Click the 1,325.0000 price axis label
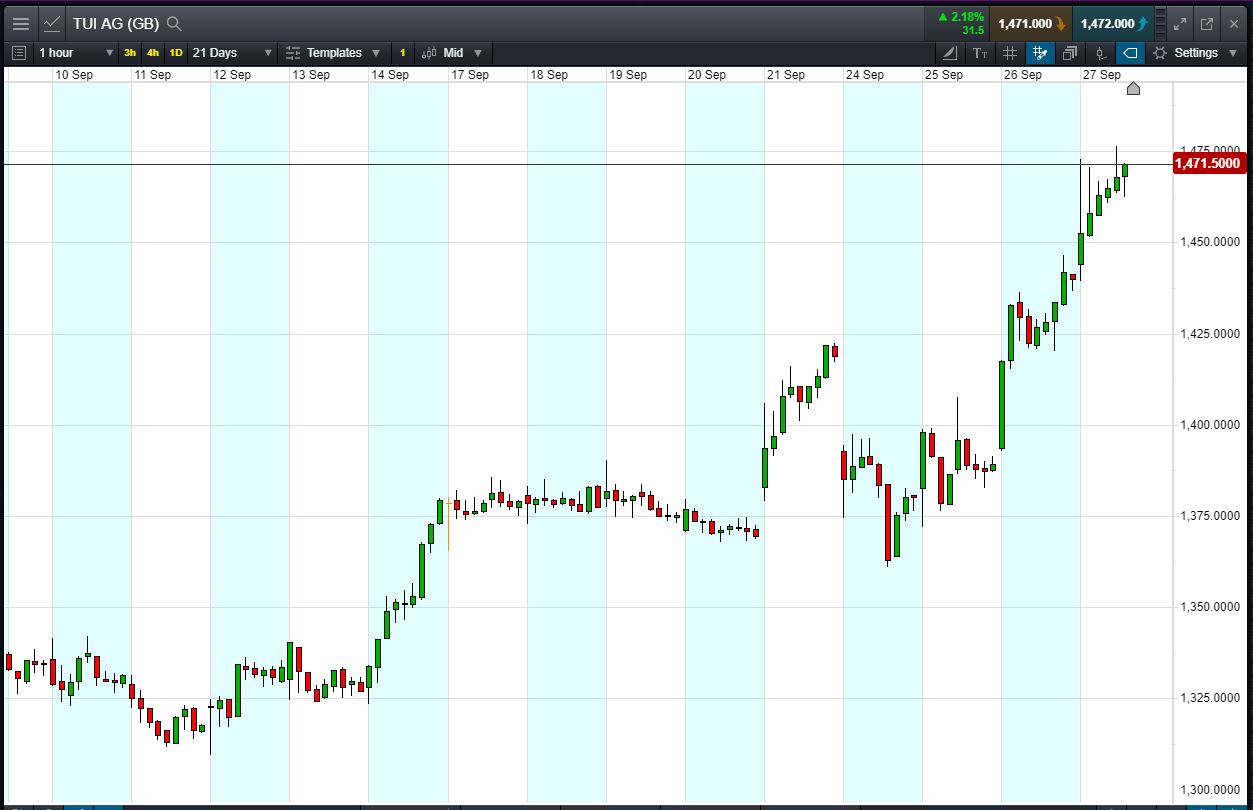 (x=1210, y=698)
